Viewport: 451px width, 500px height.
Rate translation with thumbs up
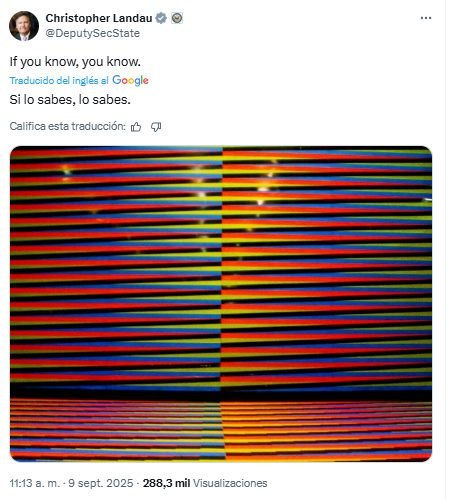point(136,127)
